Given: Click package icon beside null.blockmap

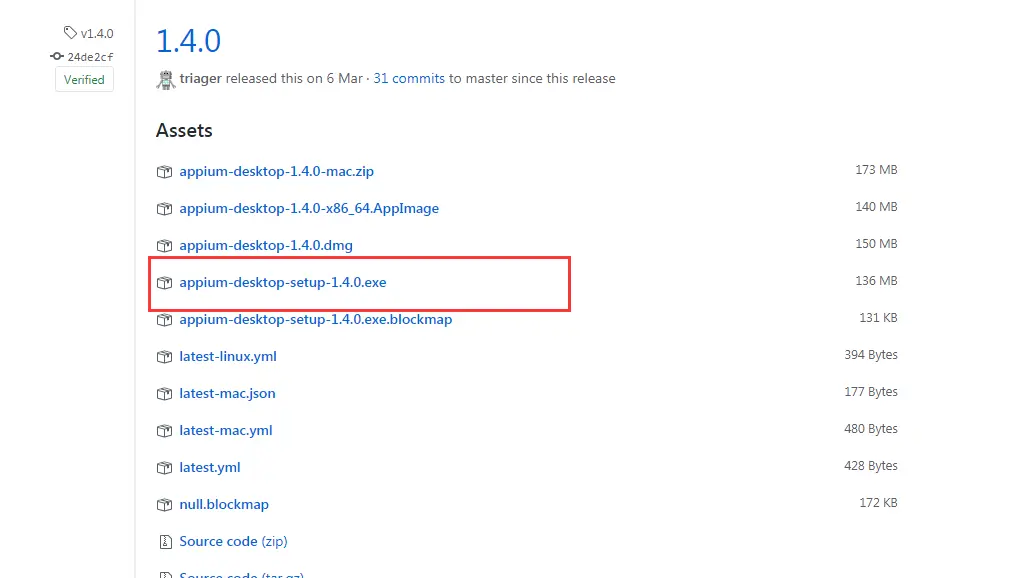Looking at the screenshot, I should point(165,504).
